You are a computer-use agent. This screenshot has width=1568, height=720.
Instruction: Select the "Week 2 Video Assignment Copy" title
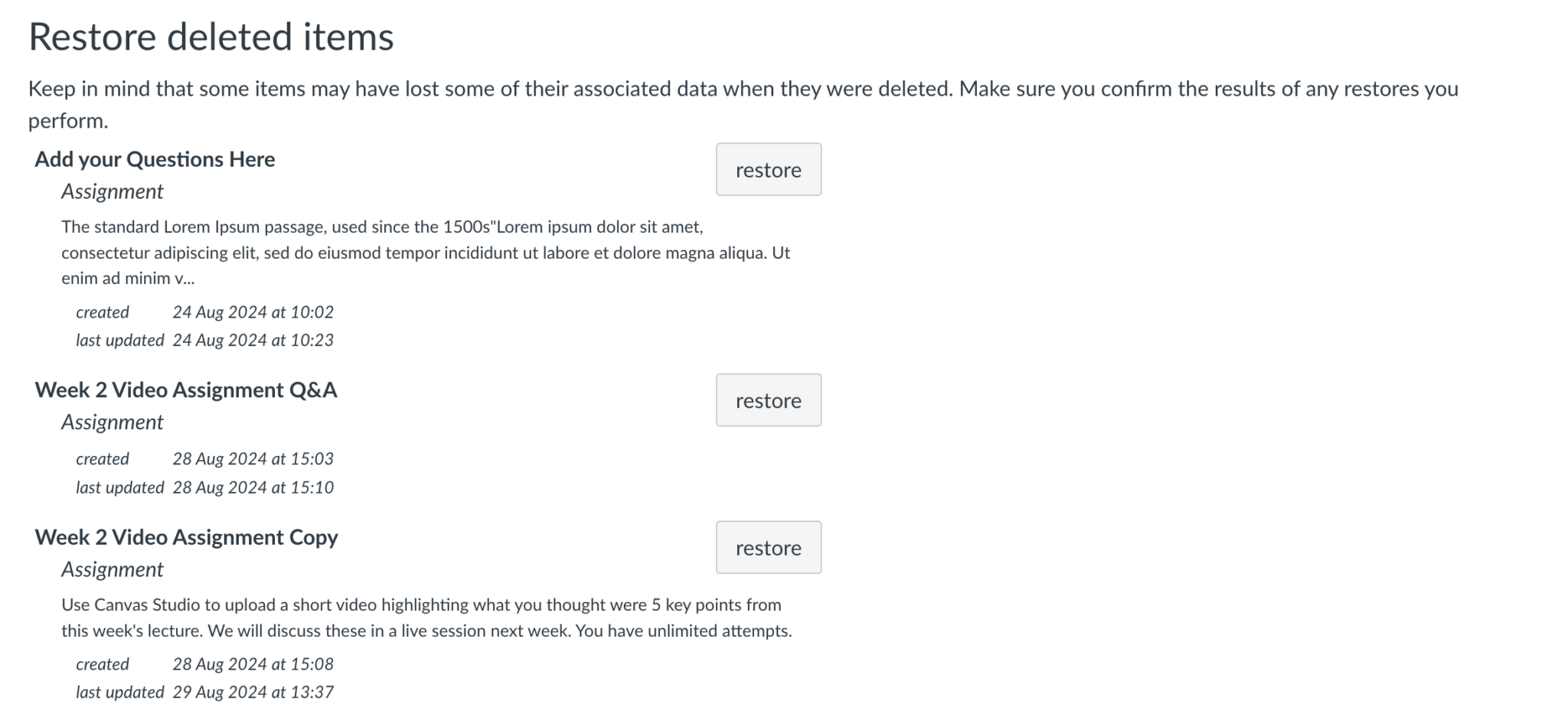186,537
